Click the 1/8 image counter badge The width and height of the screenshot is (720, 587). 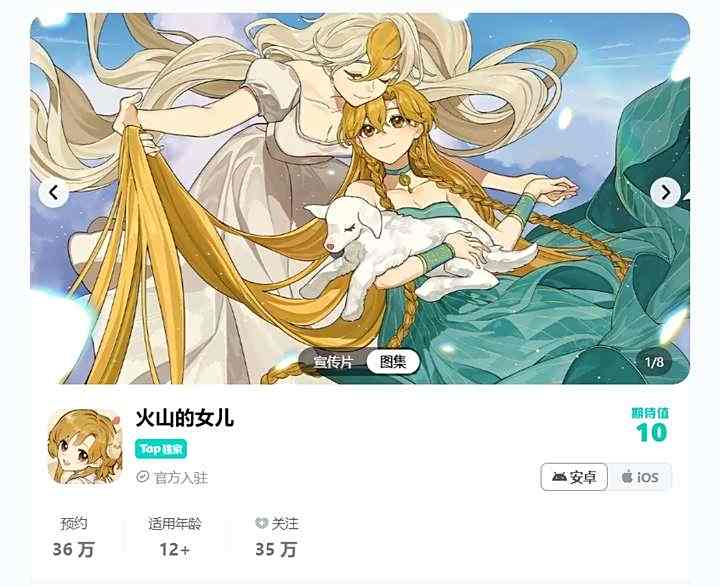click(654, 362)
